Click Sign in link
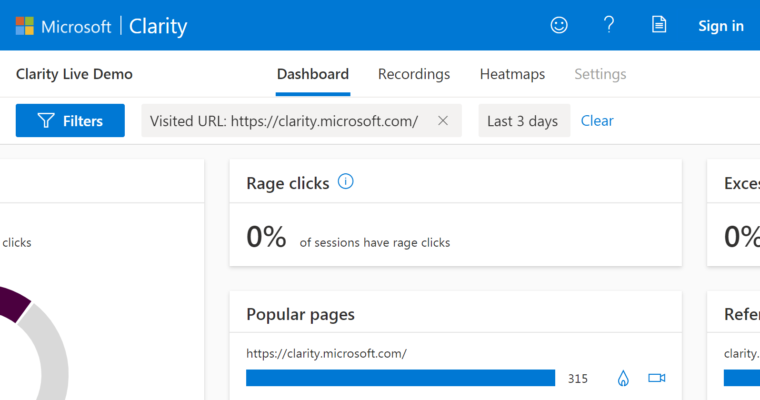The width and height of the screenshot is (760, 400). 720,26
